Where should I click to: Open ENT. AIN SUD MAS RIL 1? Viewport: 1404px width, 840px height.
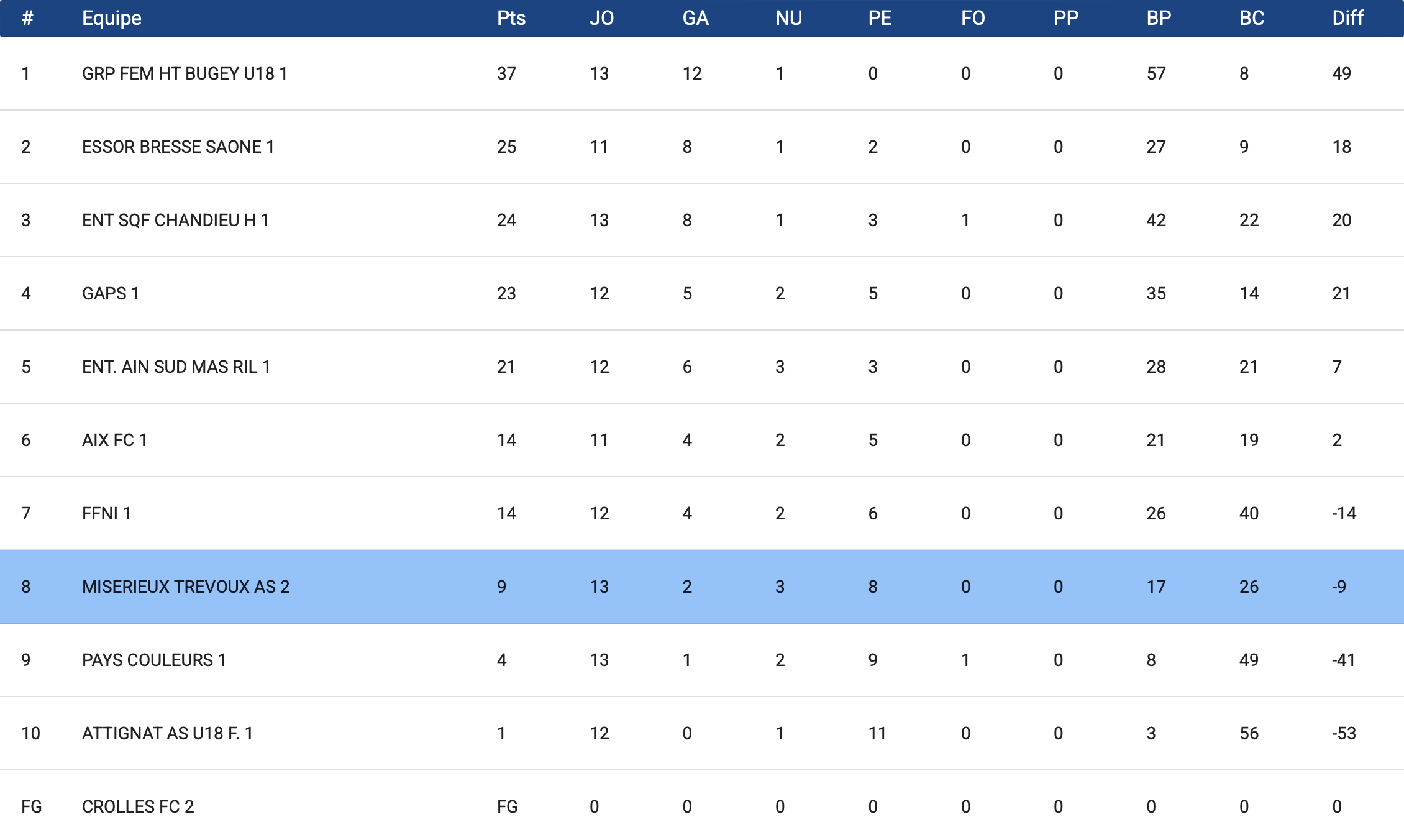pos(176,367)
